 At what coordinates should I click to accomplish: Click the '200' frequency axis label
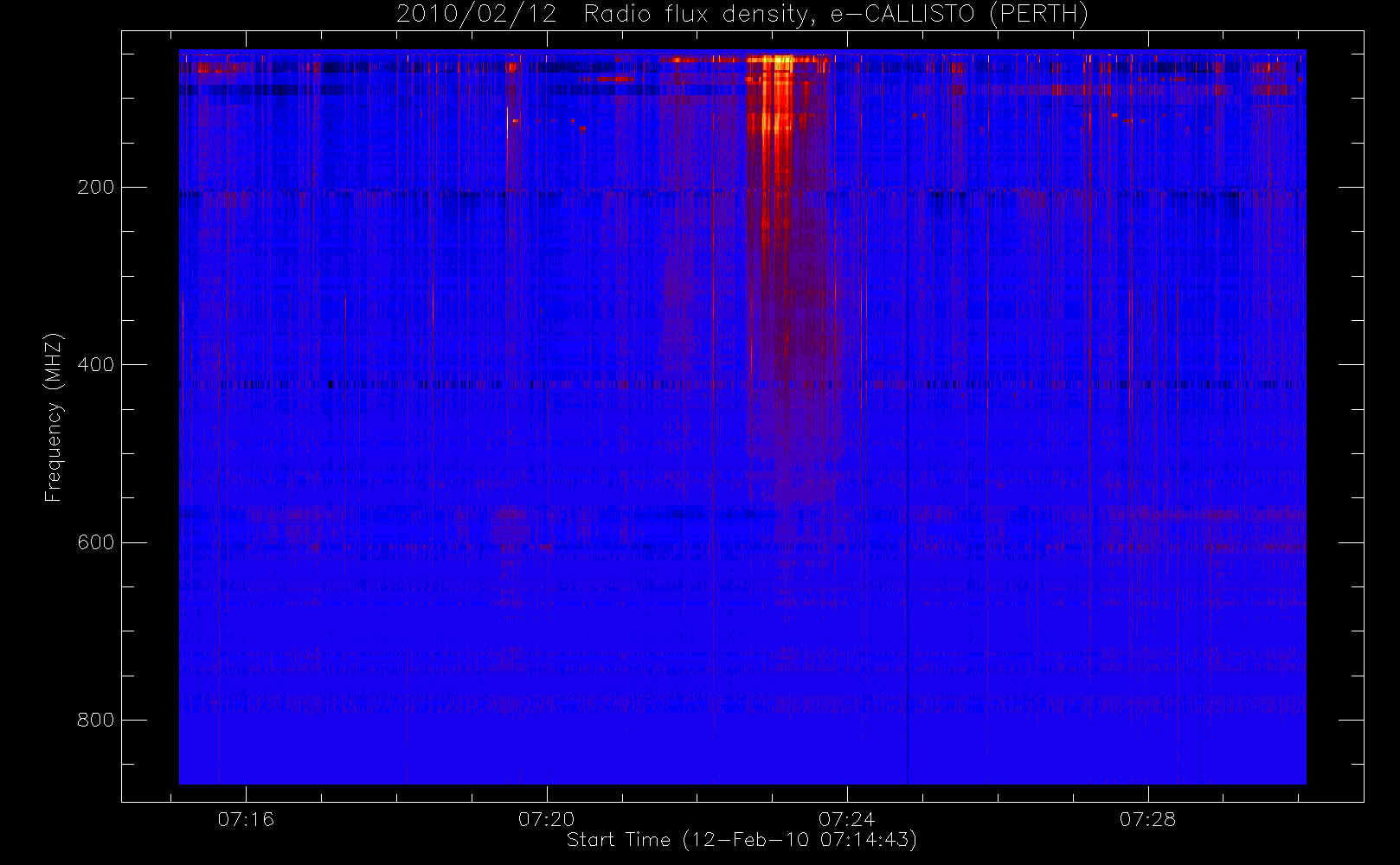pyautogui.click(x=96, y=187)
